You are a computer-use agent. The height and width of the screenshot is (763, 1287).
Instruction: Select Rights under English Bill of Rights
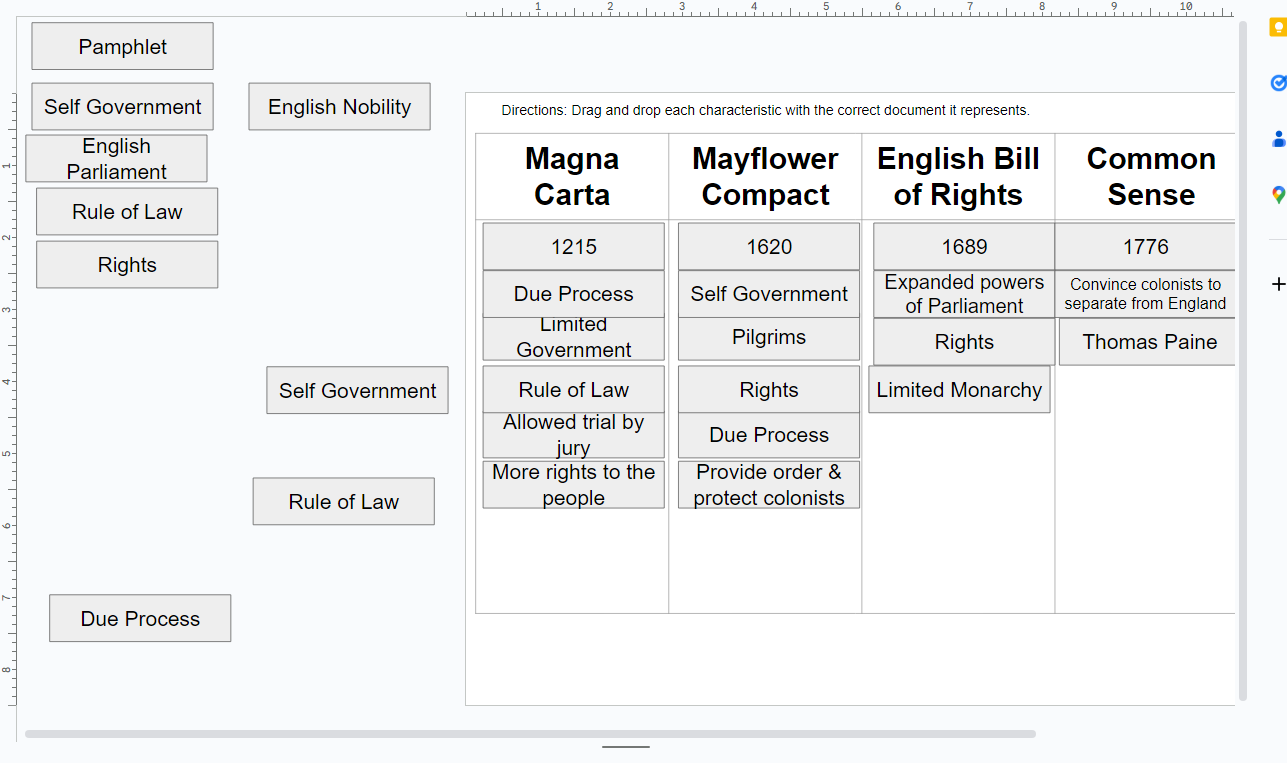pos(964,342)
